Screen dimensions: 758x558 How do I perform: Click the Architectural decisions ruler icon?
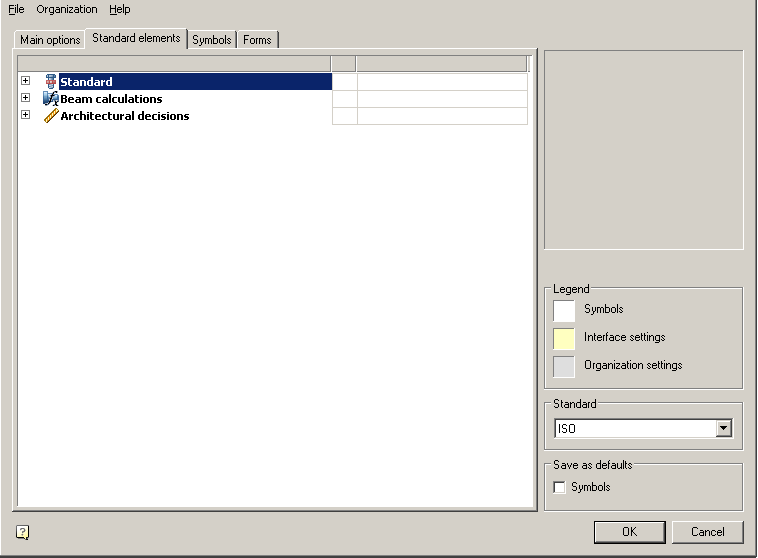tap(51, 116)
